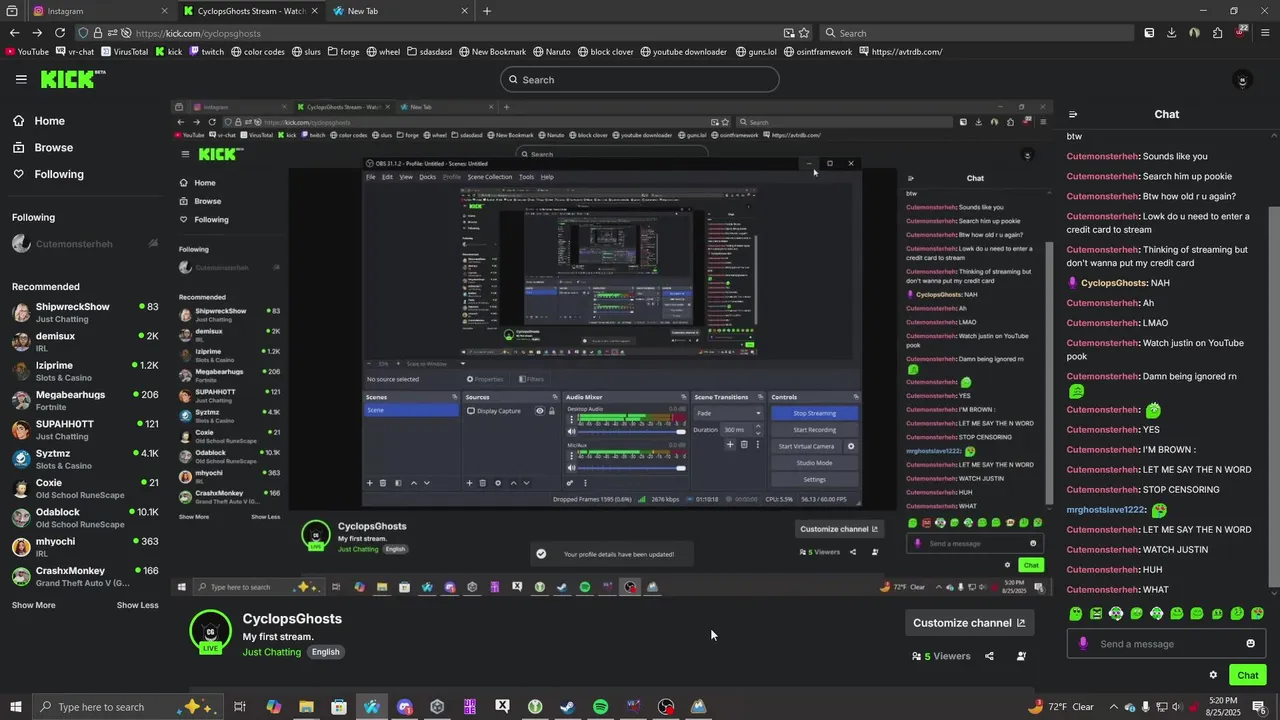Open ShipwreckShow recommended channel

pyautogui.click(x=85, y=312)
